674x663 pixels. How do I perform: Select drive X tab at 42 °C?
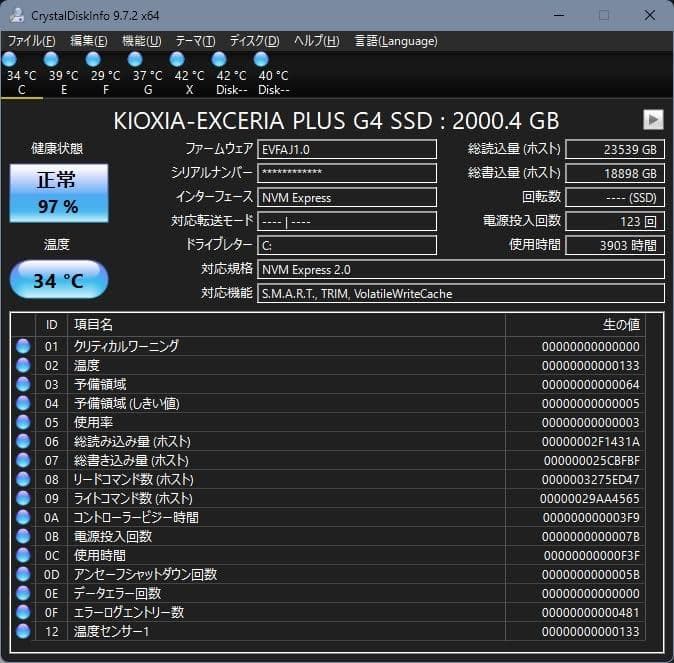coord(189,74)
